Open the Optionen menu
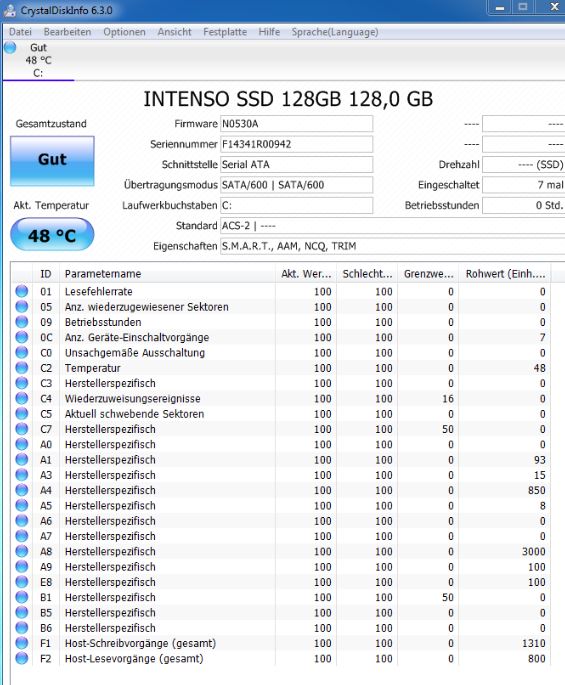This screenshot has width=565, height=685. click(124, 32)
